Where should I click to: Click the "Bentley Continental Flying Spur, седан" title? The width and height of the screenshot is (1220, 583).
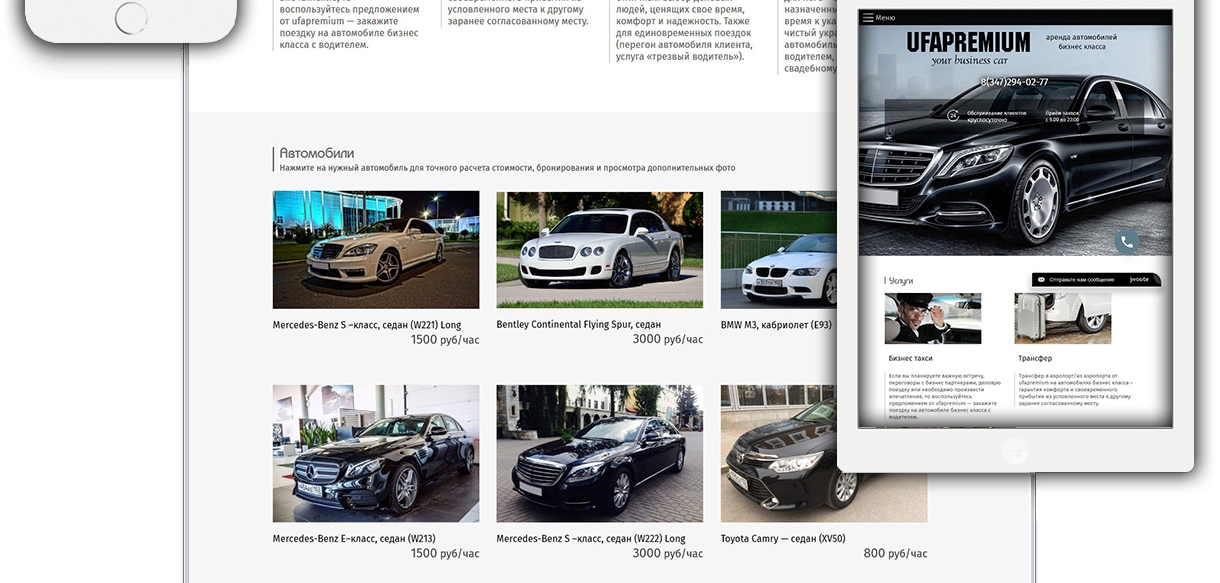pyautogui.click(x=579, y=325)
